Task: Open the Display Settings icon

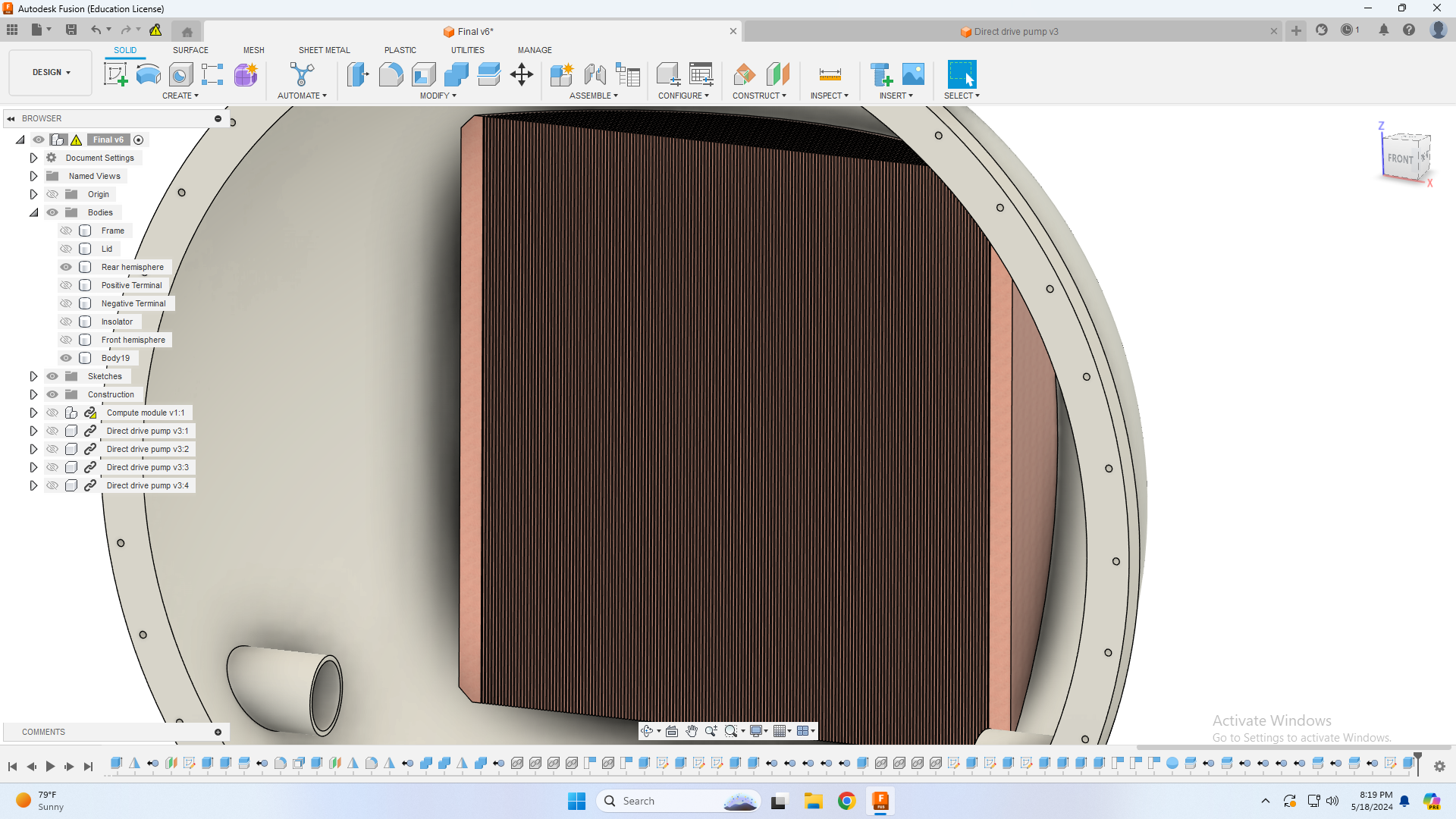Action: point(756,731)
